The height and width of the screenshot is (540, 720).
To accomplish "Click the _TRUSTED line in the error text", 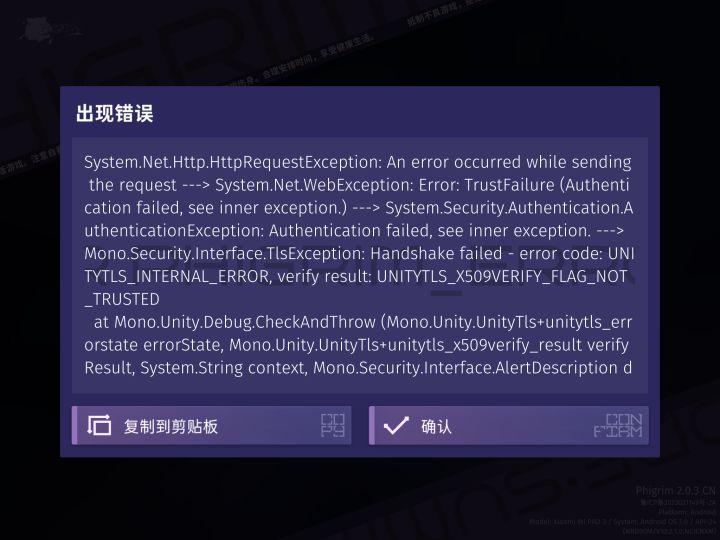I will 122,299.
